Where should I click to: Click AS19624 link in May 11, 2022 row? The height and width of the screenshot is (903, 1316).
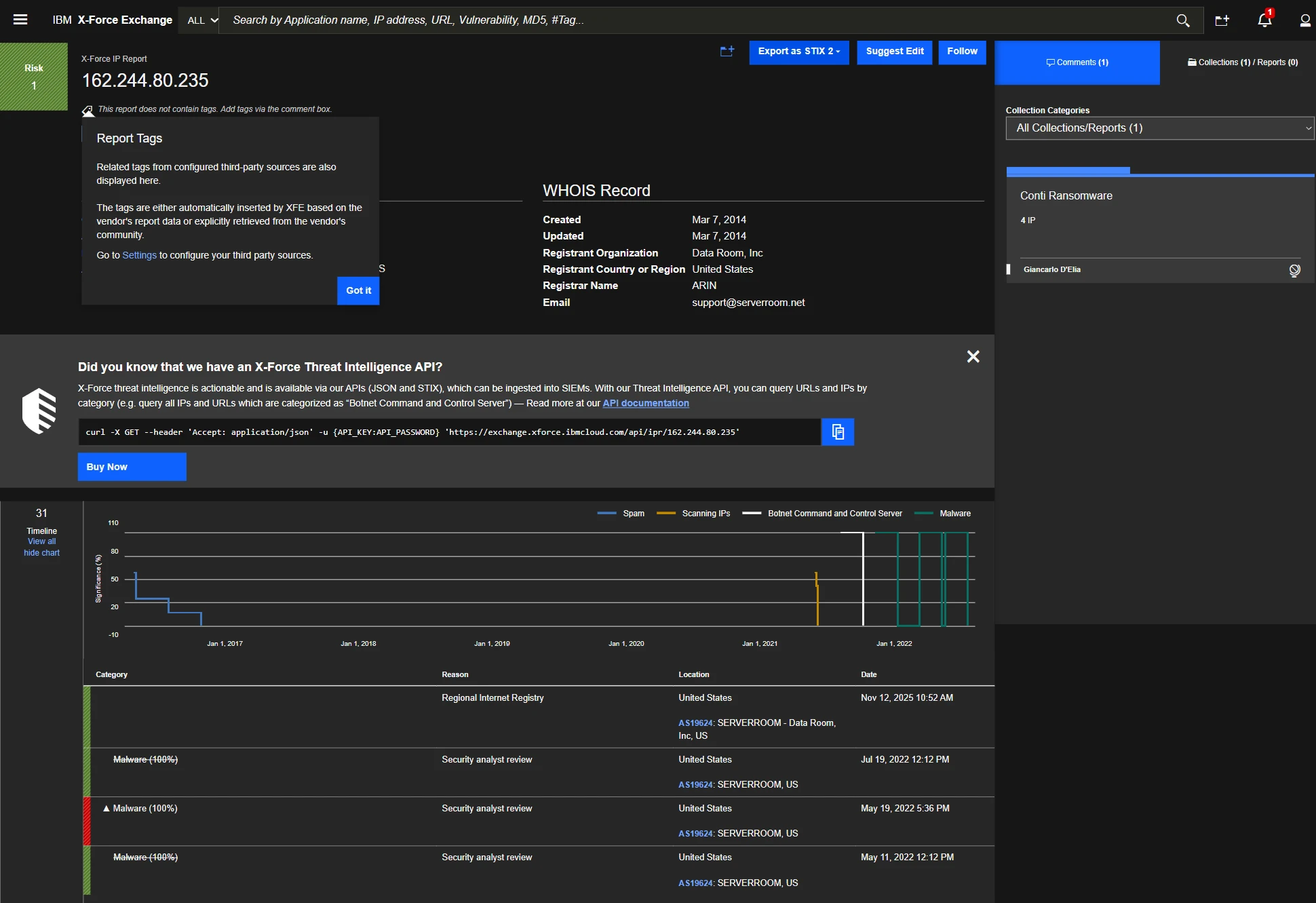click(695, 883)
